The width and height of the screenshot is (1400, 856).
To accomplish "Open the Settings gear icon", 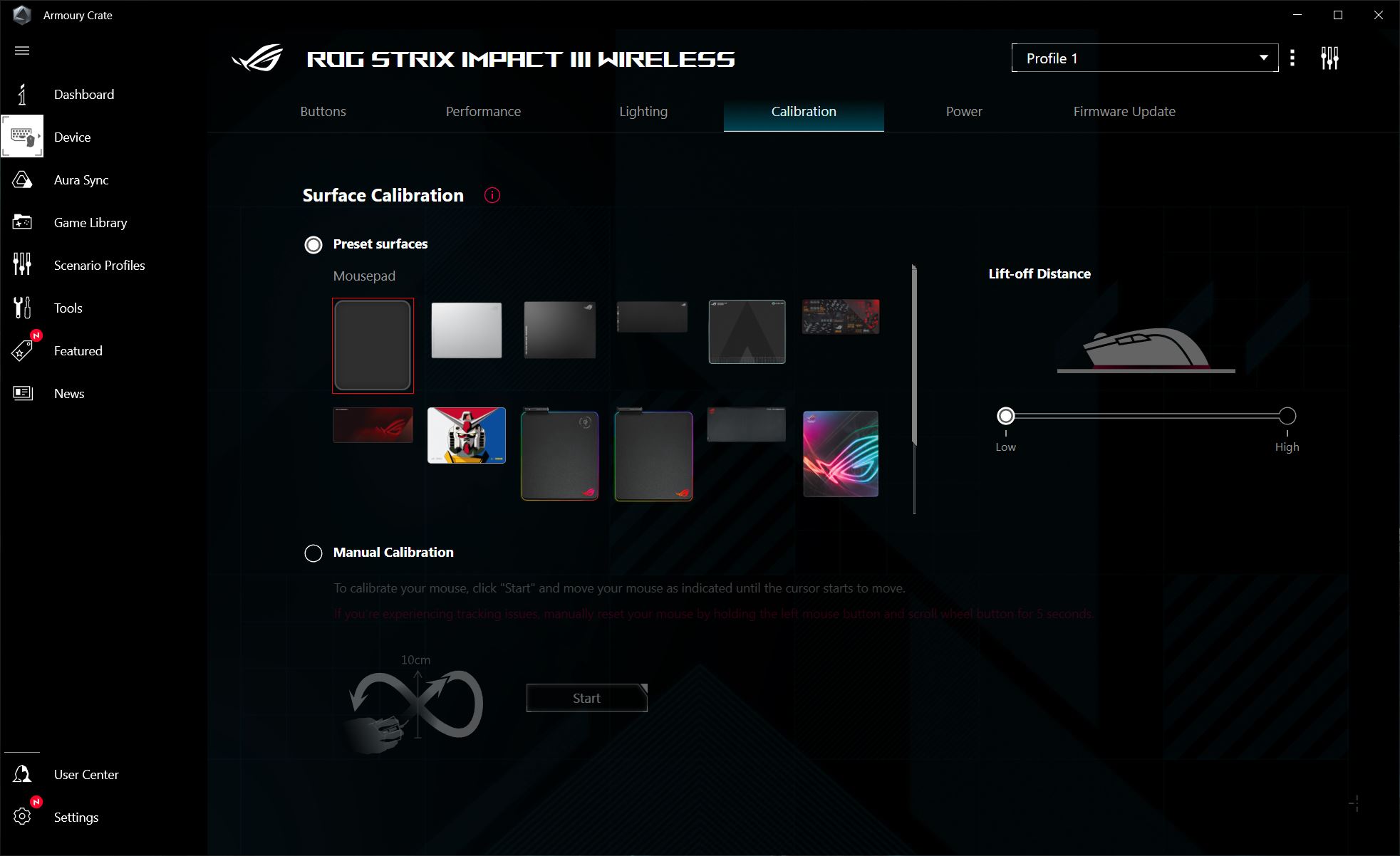I will point(22,817).
